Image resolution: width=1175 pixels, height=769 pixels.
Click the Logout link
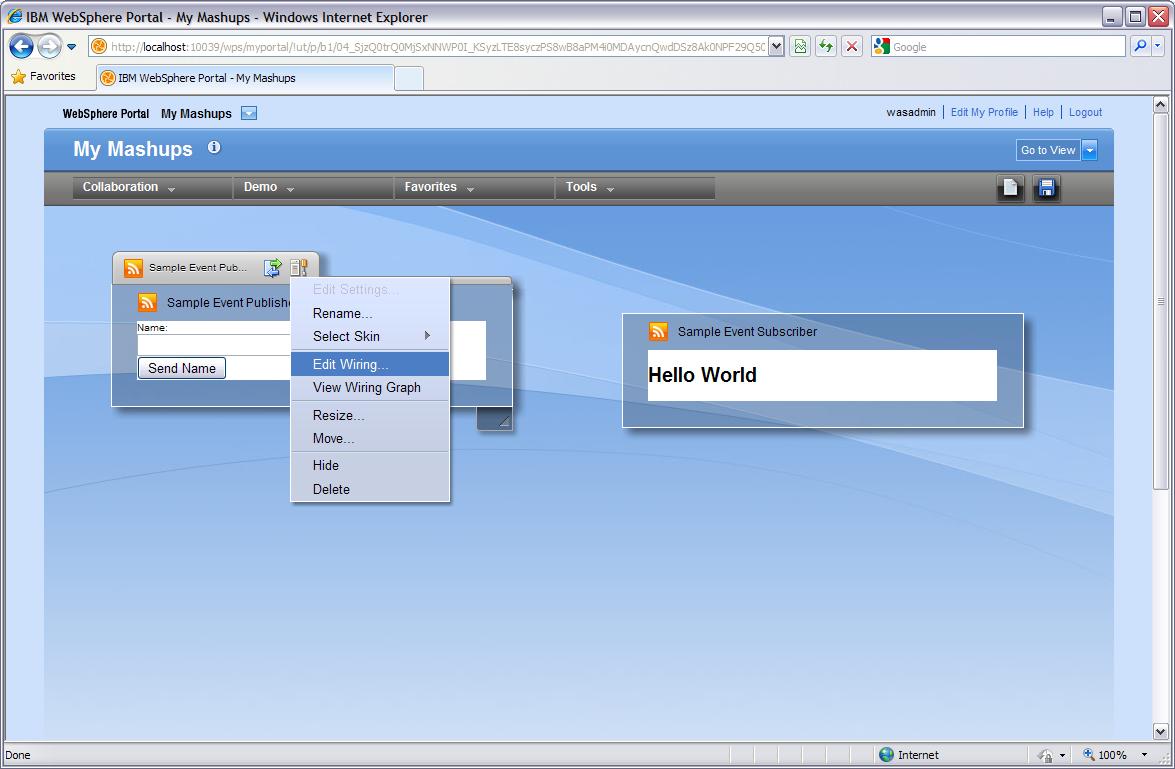point(1085,112)
